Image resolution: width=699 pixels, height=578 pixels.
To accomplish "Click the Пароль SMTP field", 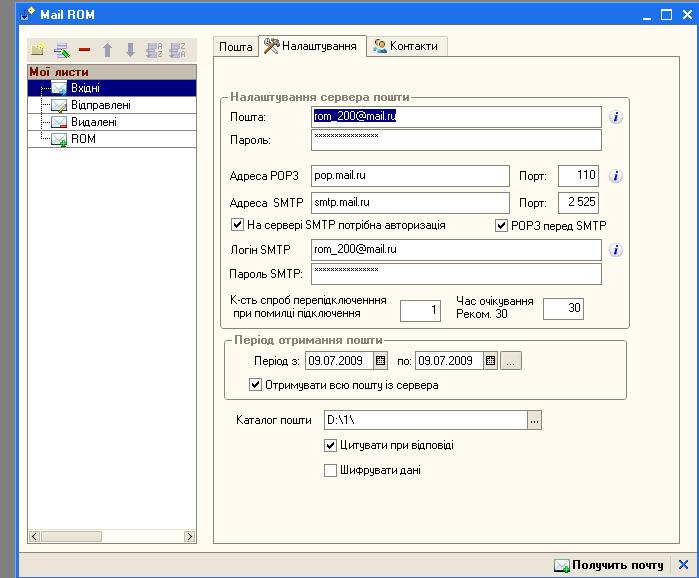I will (456, 274).
